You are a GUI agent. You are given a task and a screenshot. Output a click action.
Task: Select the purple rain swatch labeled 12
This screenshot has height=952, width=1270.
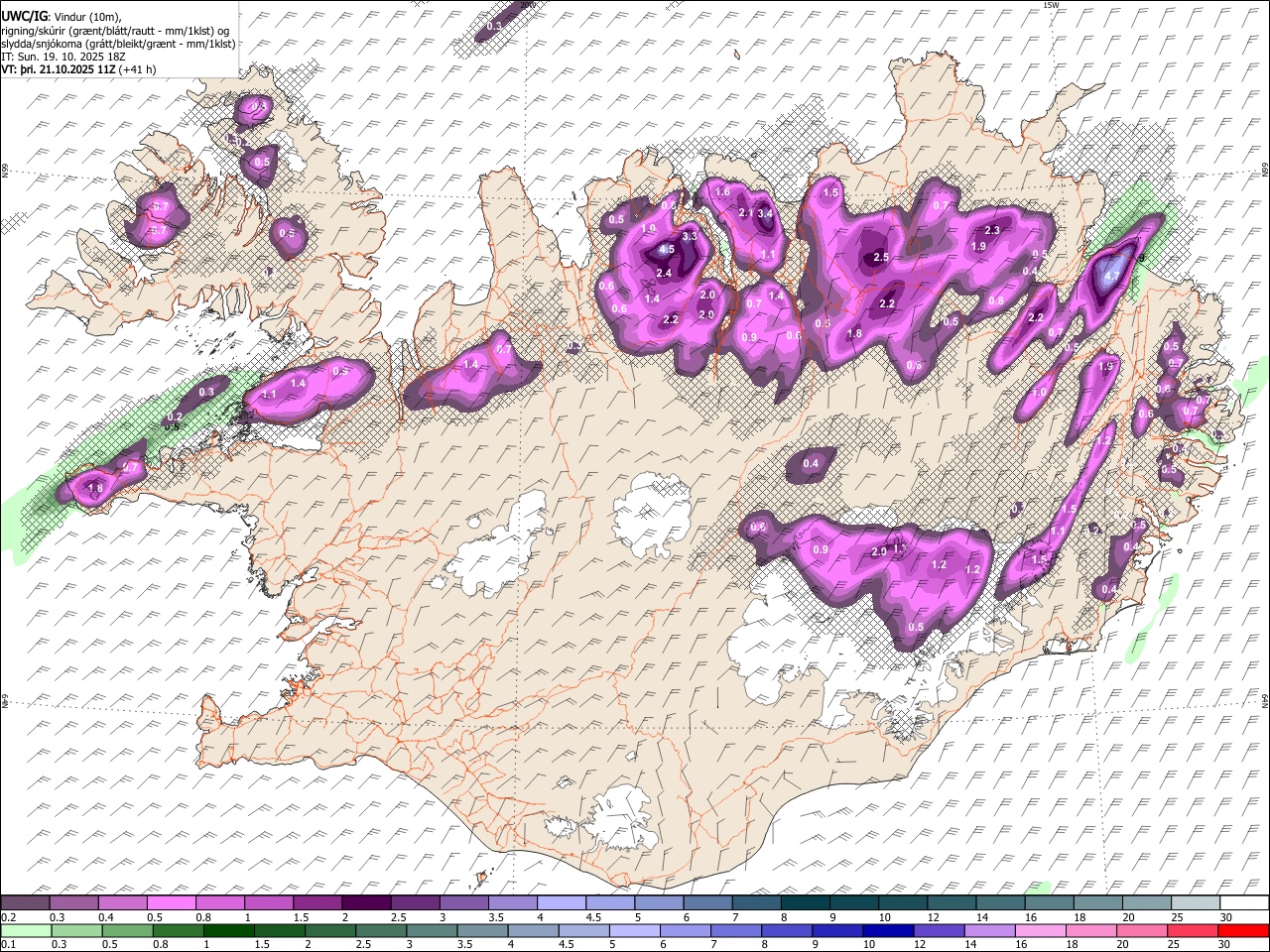pos(940,930)
